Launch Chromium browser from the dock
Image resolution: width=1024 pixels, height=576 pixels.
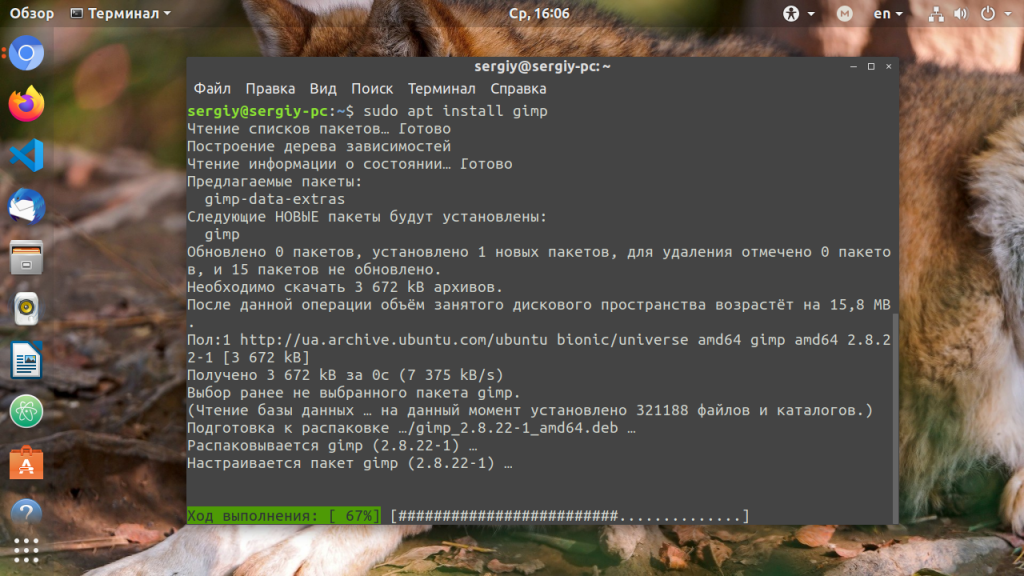26,53
